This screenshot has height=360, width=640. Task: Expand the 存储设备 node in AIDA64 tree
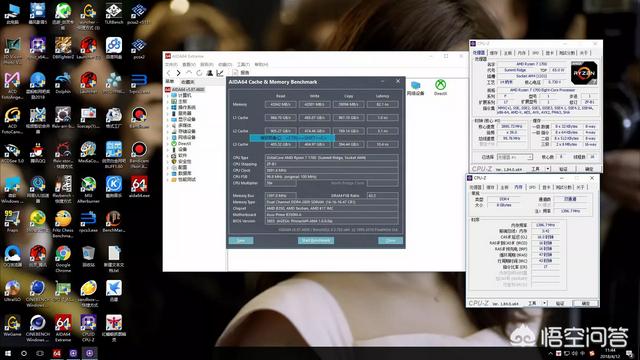point(167,131)
